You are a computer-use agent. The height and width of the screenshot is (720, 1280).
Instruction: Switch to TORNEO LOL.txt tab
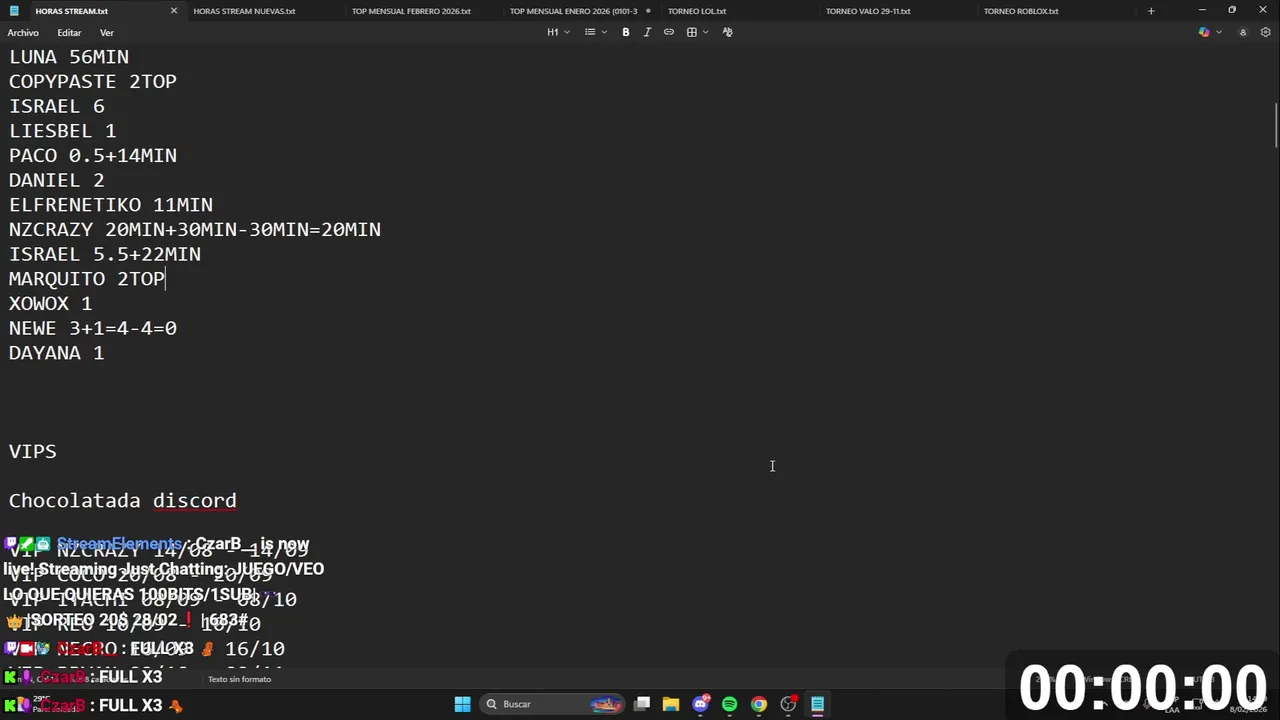pyautogui.click(x=697, y=11)
